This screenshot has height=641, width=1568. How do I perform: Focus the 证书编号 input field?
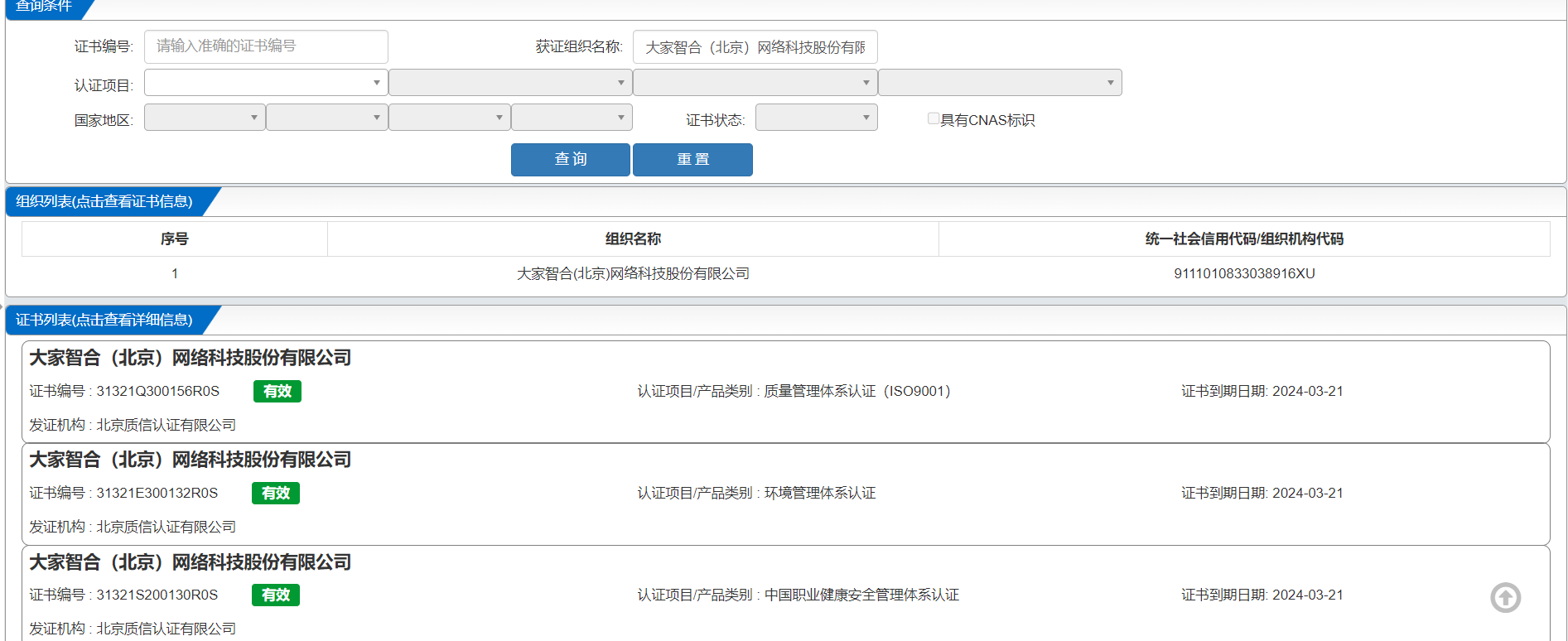[266, 46]
